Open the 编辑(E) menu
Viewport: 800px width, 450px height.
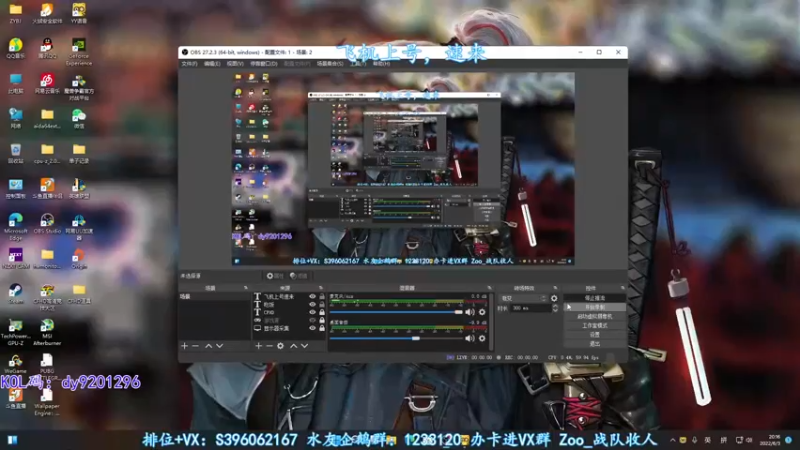[x=212, y=64]
